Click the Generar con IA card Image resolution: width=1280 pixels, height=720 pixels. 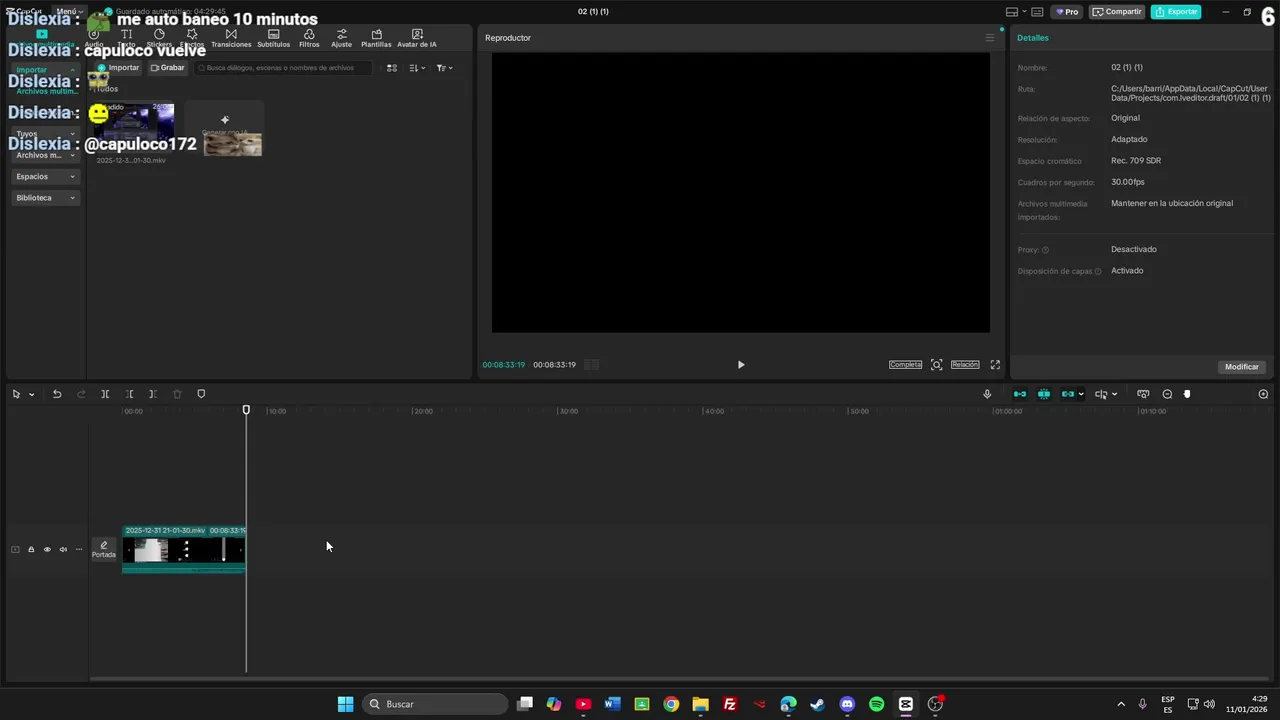(224, 129)
